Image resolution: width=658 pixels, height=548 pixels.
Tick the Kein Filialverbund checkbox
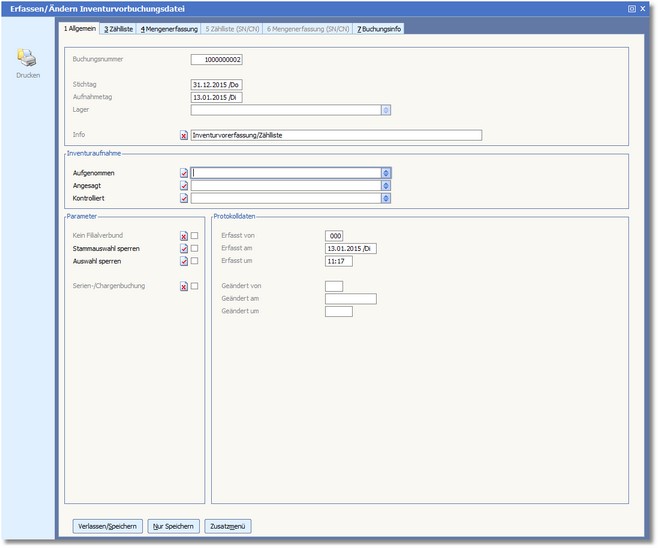pyautogui.click(x=195, y=236)
